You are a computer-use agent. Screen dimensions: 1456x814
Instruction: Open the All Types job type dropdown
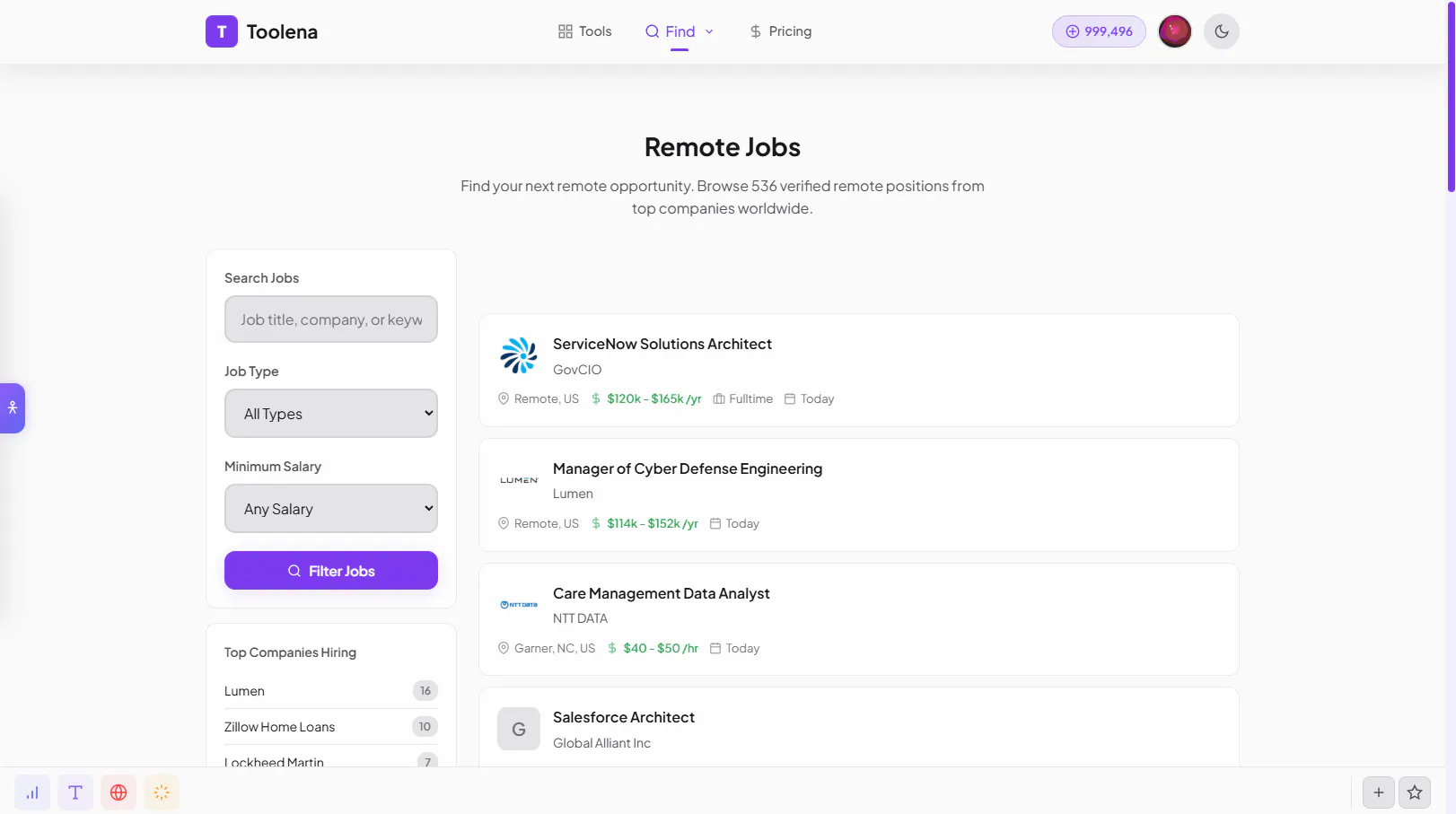(331, 414)
